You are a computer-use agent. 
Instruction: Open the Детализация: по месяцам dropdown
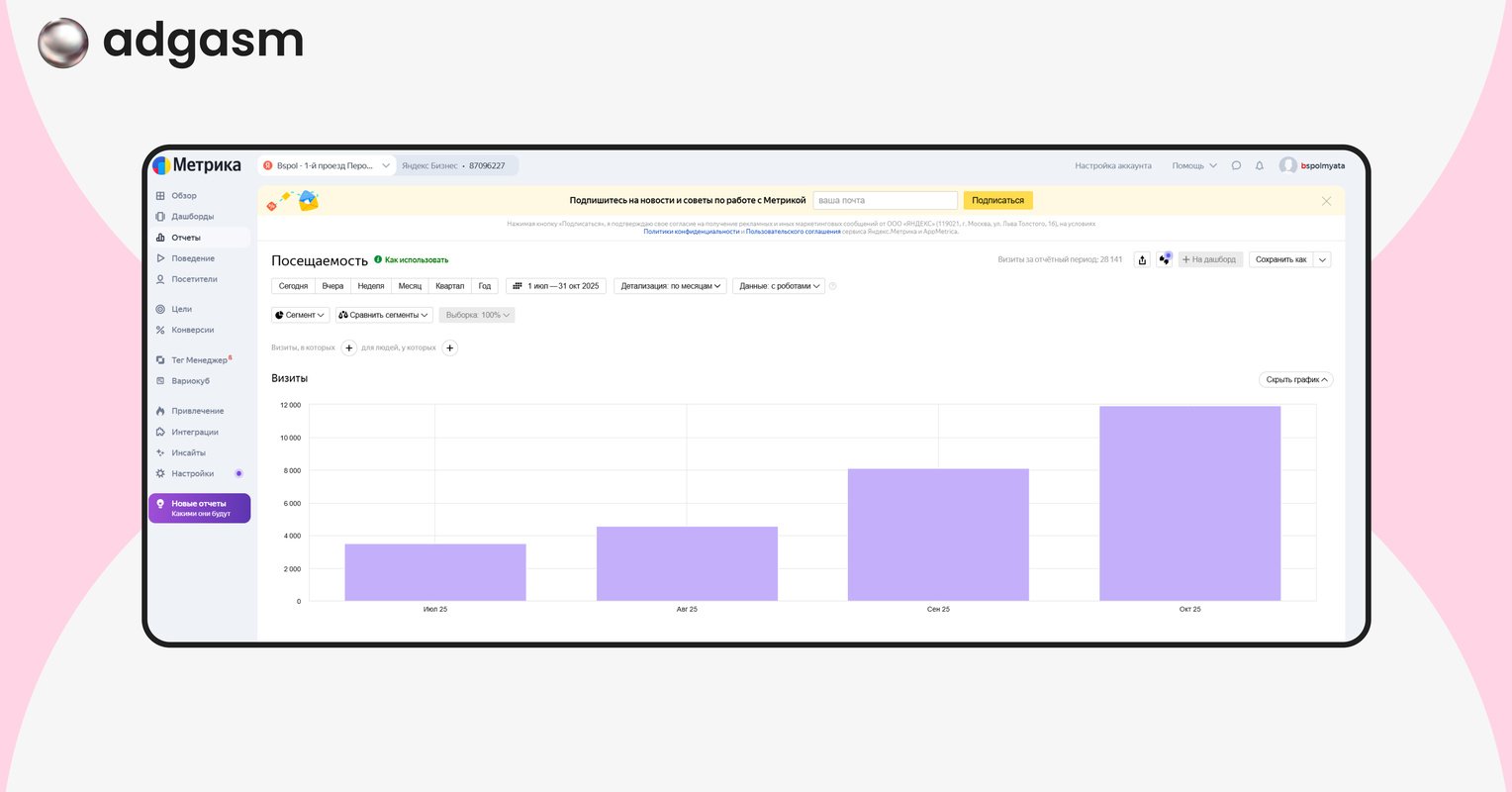click(671, 286)
